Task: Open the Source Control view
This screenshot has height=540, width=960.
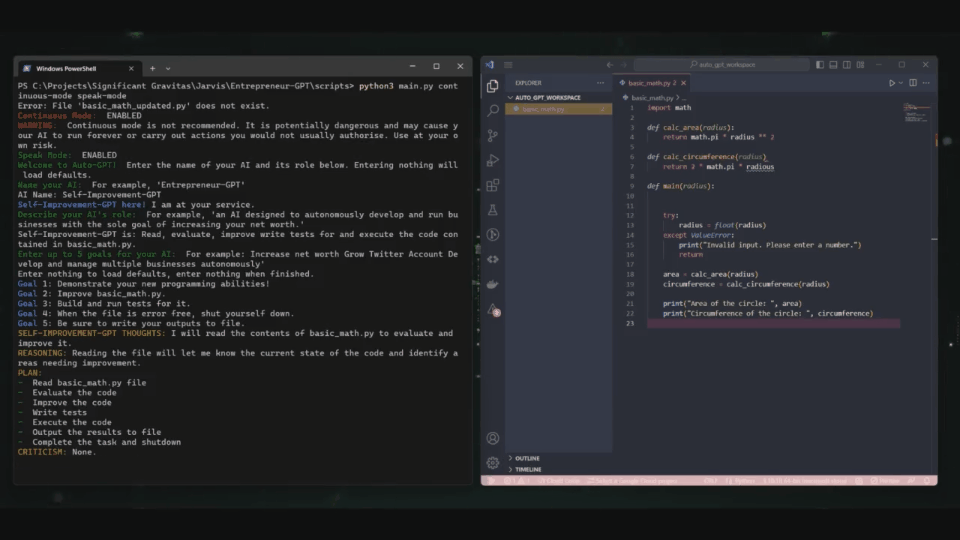Action: (x=492, y=135)
